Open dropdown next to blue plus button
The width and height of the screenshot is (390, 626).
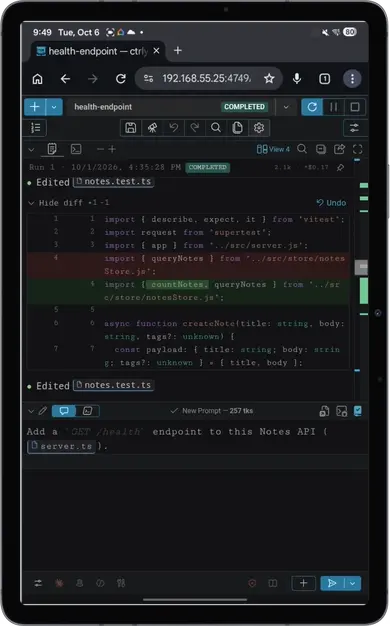pyautogui.click(x=54, y=107)
